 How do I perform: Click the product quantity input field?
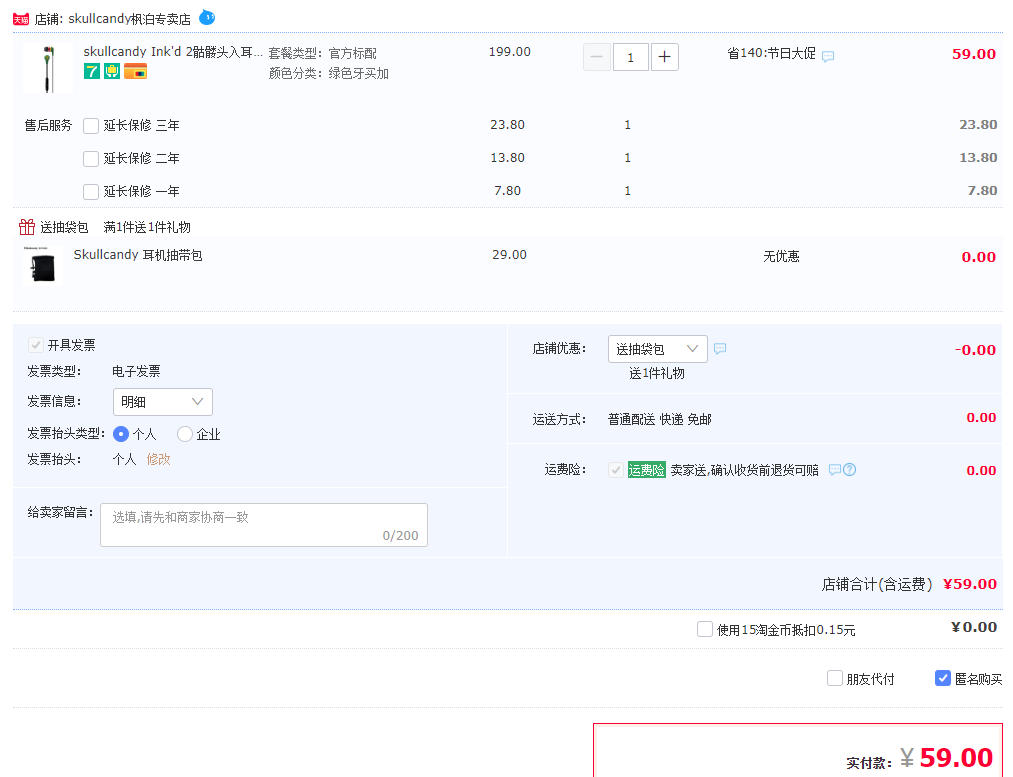point(631,57)
